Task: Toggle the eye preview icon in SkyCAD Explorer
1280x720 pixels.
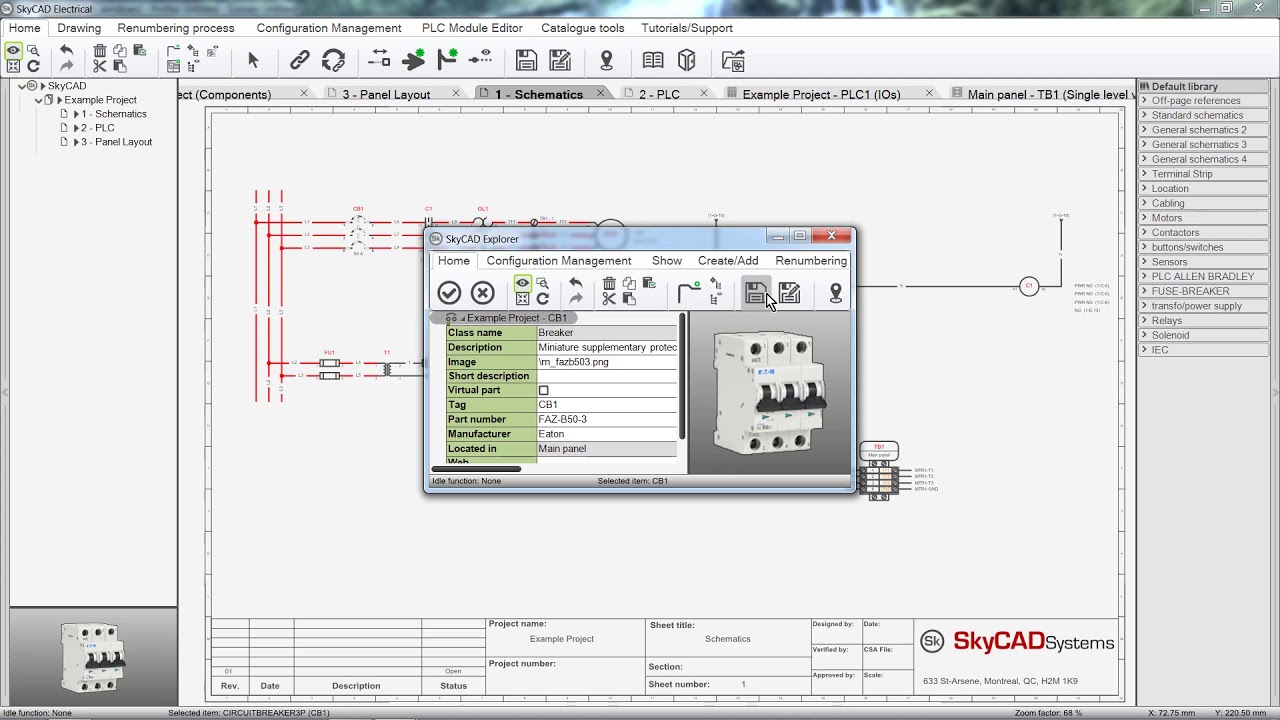Action: pyautogui.click(x=522, y=284)
